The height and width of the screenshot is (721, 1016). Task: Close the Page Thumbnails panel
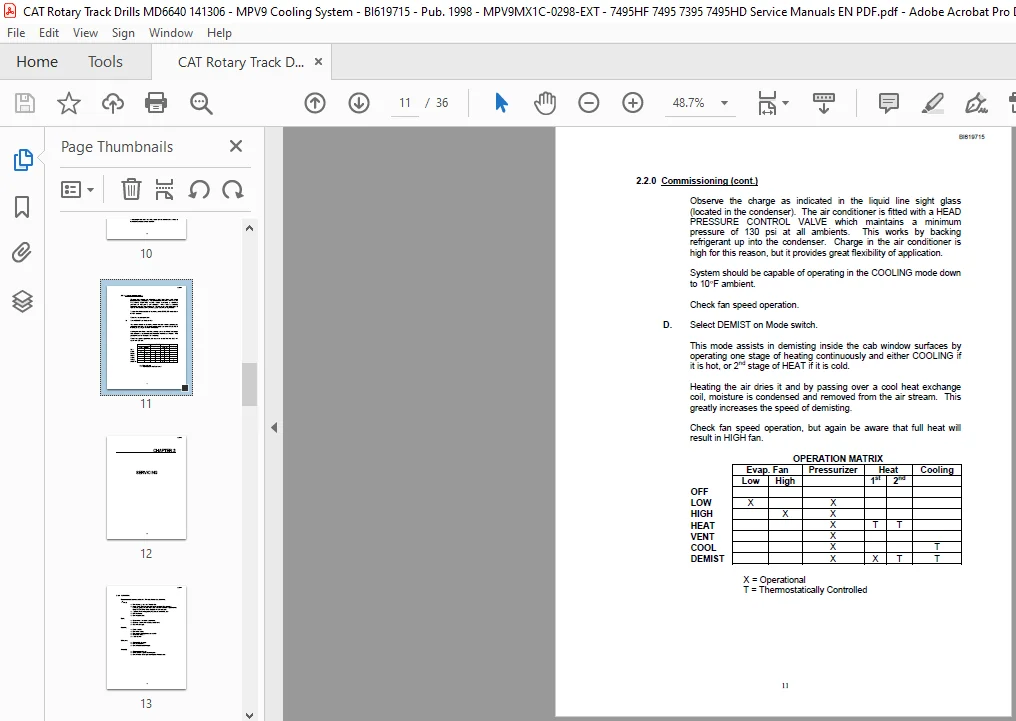(236, 146)
